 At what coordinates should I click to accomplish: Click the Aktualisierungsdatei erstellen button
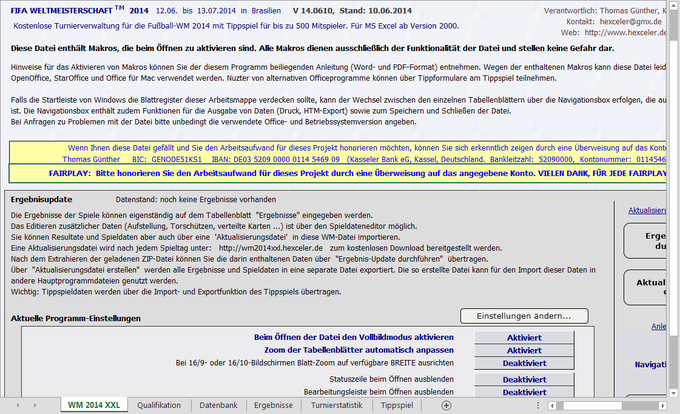click(645, 287)
